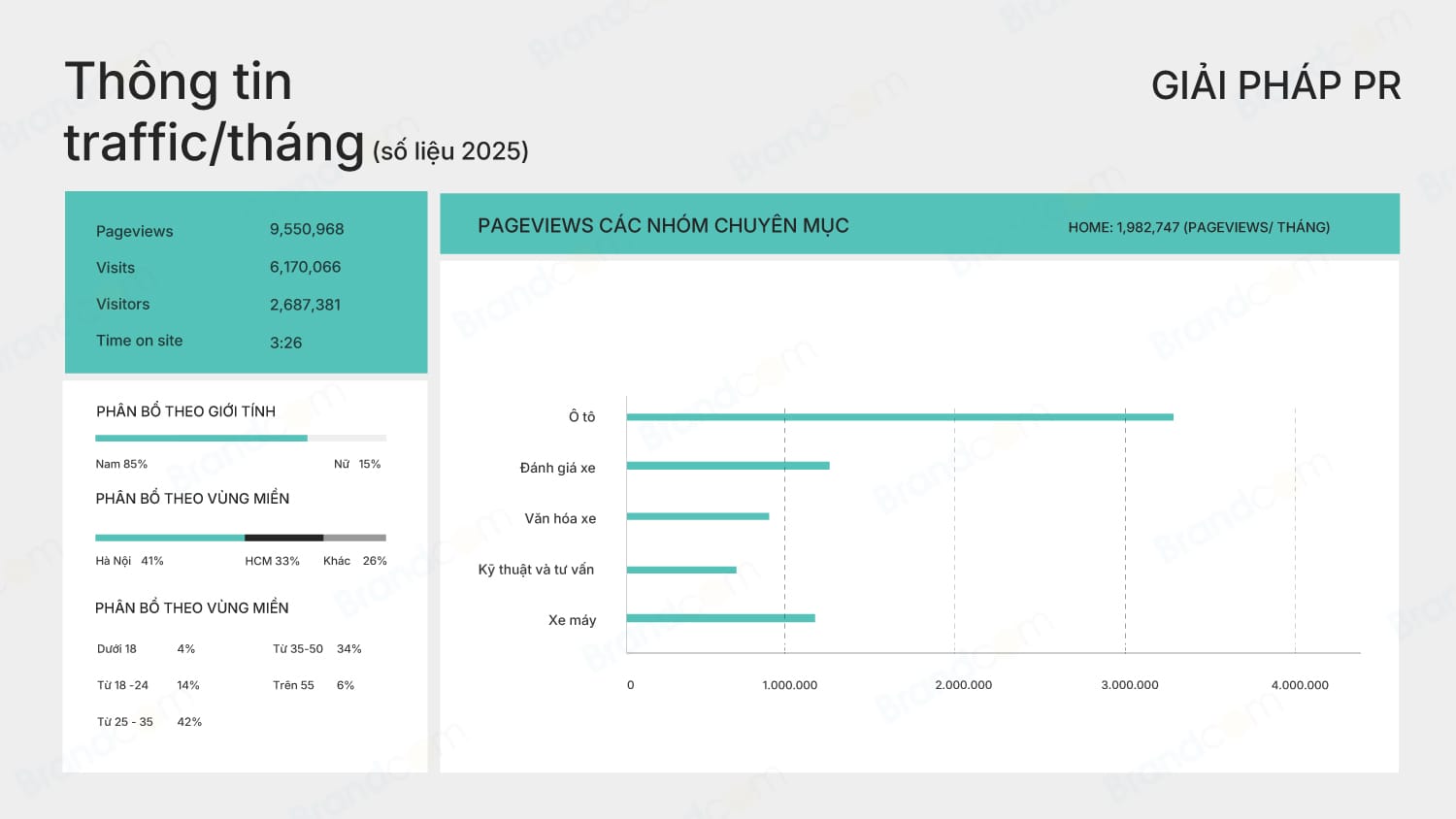Click the Visits value 6,170,066

[305, 267]
